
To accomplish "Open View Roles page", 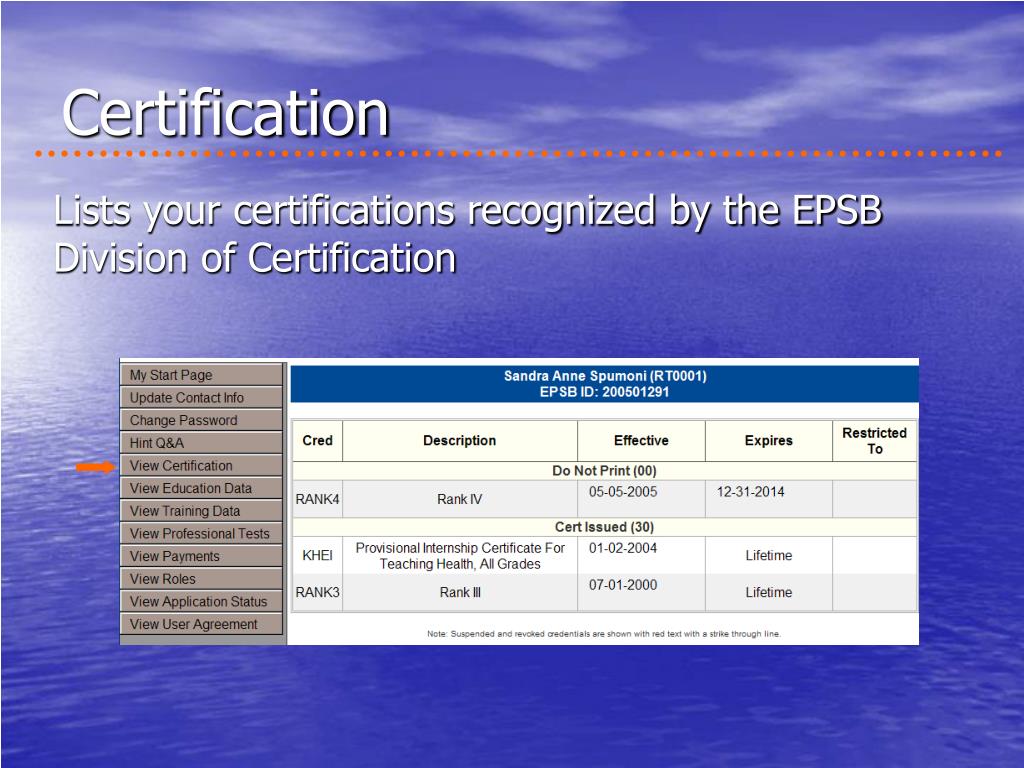I will [x=201, y=579].
